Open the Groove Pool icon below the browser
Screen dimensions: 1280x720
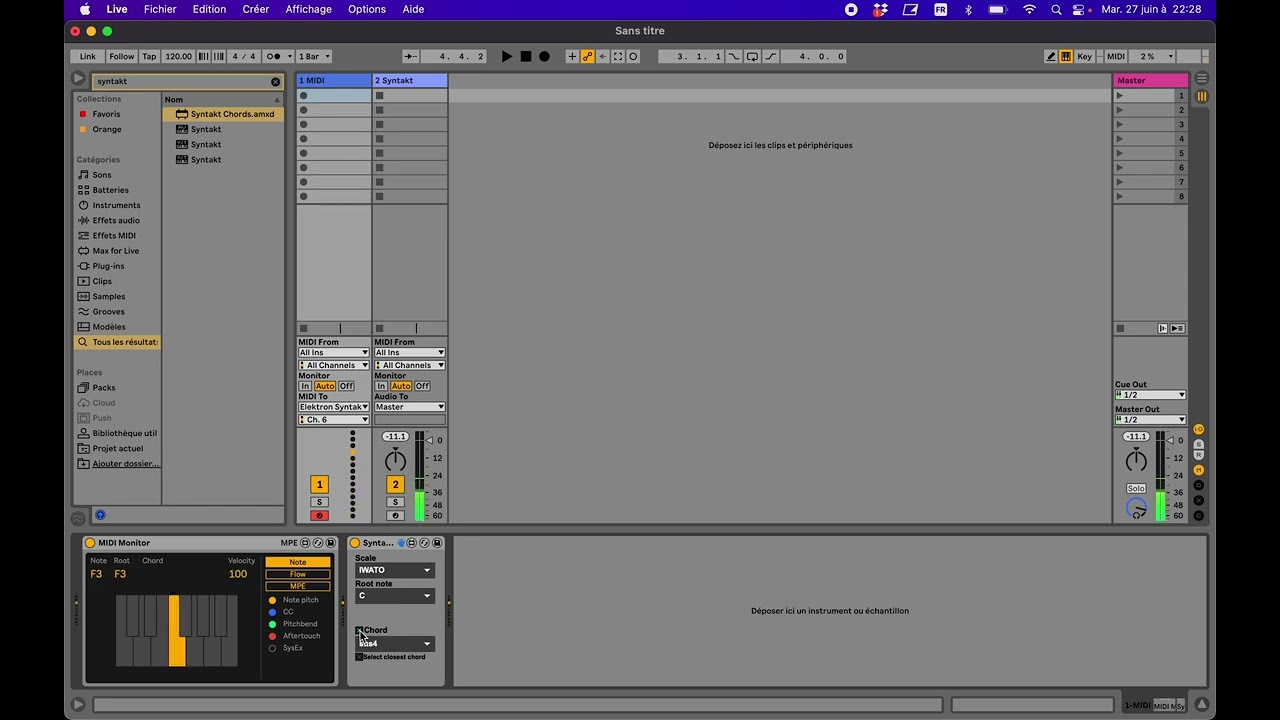tap(78, 518)
